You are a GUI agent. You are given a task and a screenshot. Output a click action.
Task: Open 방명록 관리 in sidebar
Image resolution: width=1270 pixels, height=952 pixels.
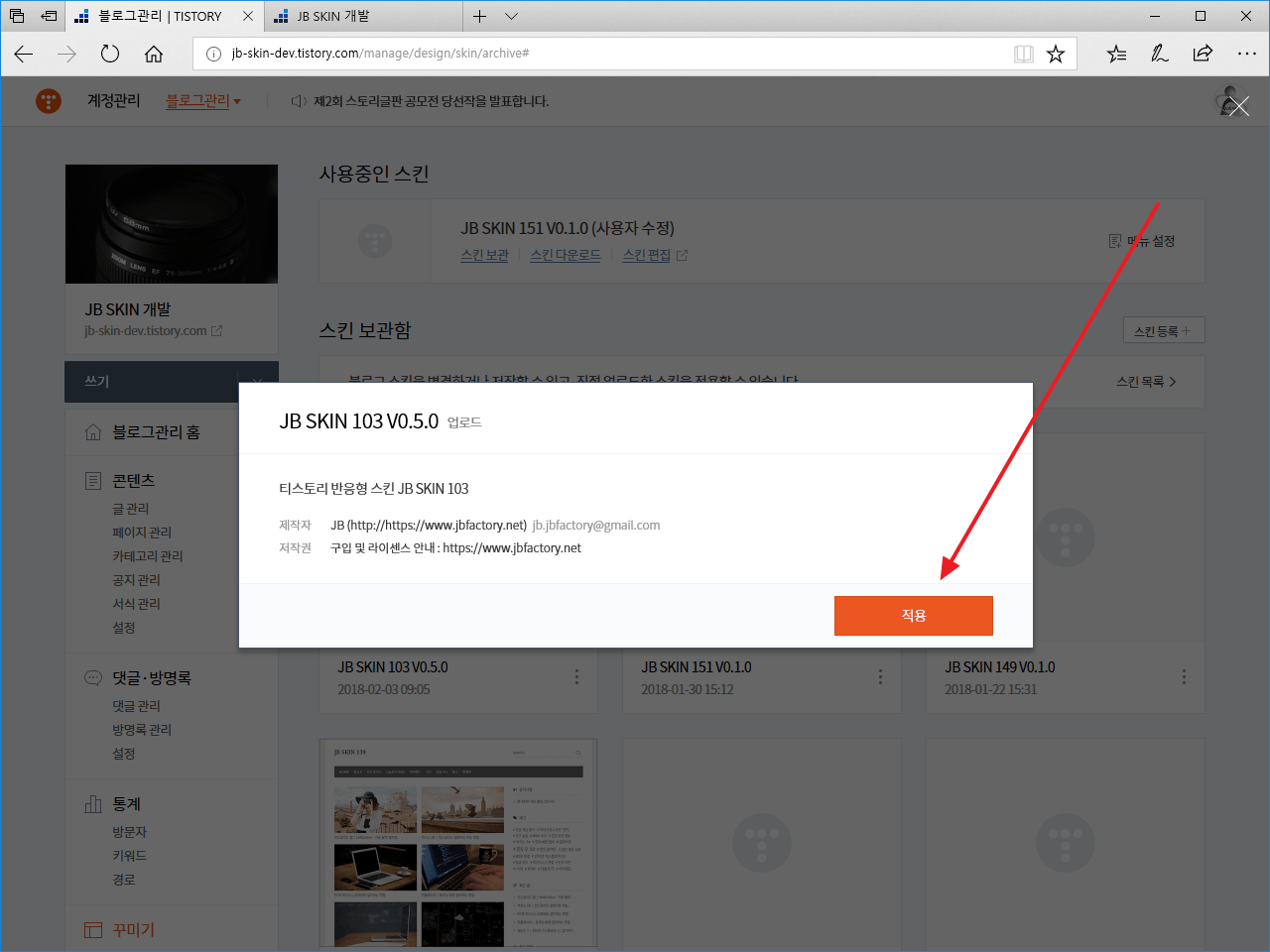pyautogui.click(x=142, y=730)
